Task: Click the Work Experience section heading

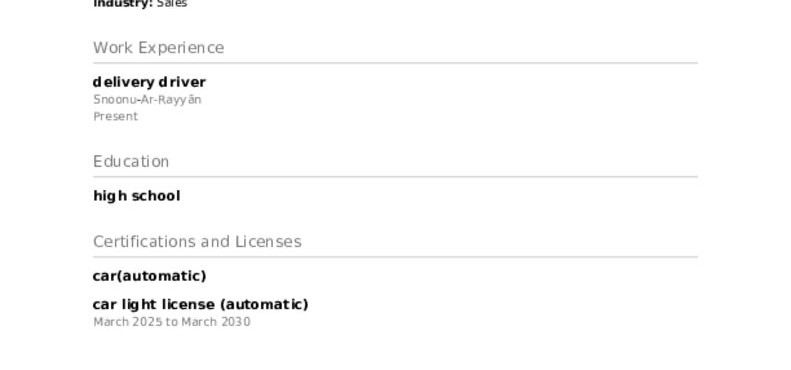Action: pyautogui.click(x=158, y=48)
